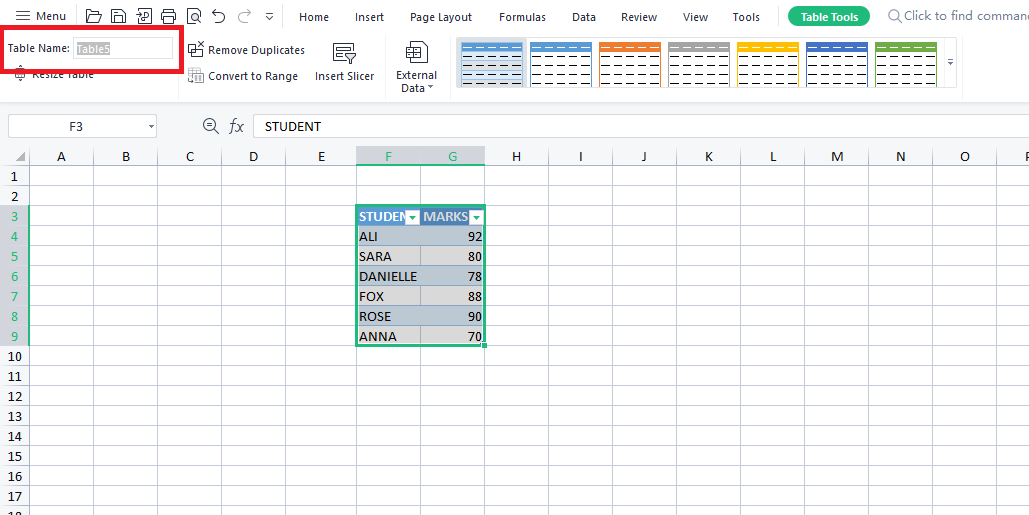Click the Name Box showing F3
The image size is (1029, 515).
pyautogui.click(x=76, y=127)
